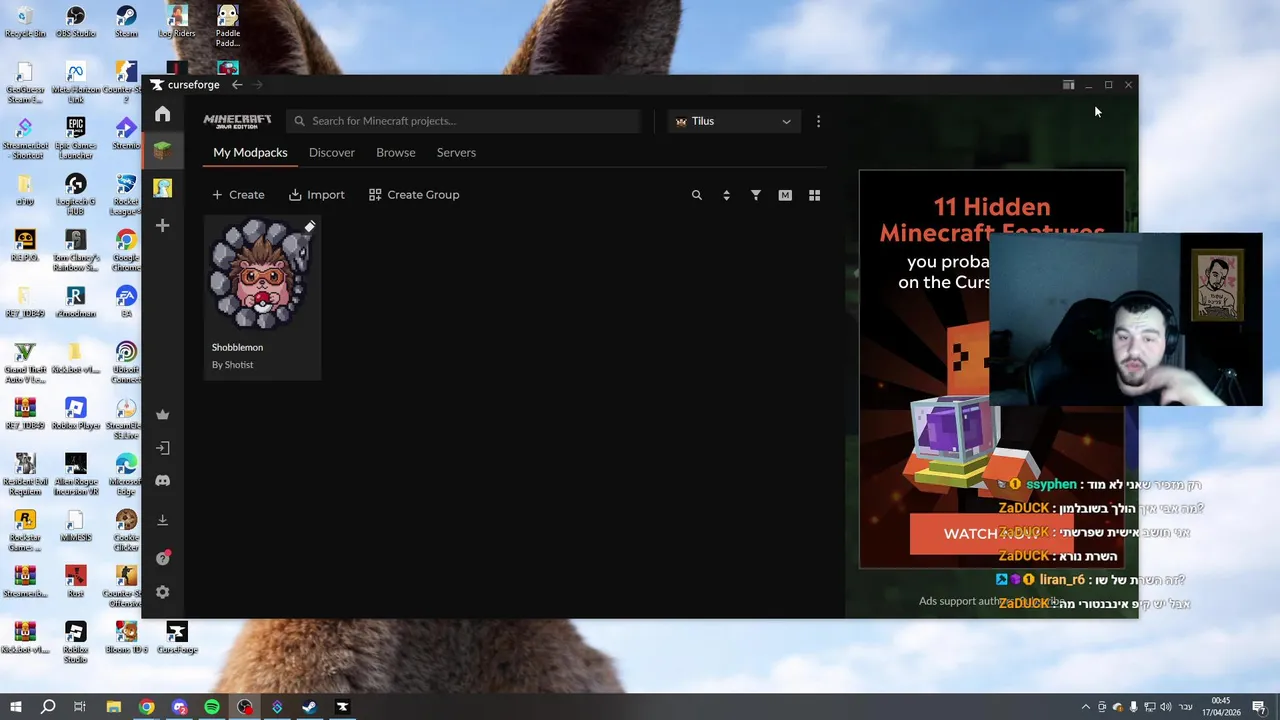Image resolution: width=1280 pixels, height=720 pixels.
Task: Select the Minecraft grass block game icon
Action: (x=162, y=151)
